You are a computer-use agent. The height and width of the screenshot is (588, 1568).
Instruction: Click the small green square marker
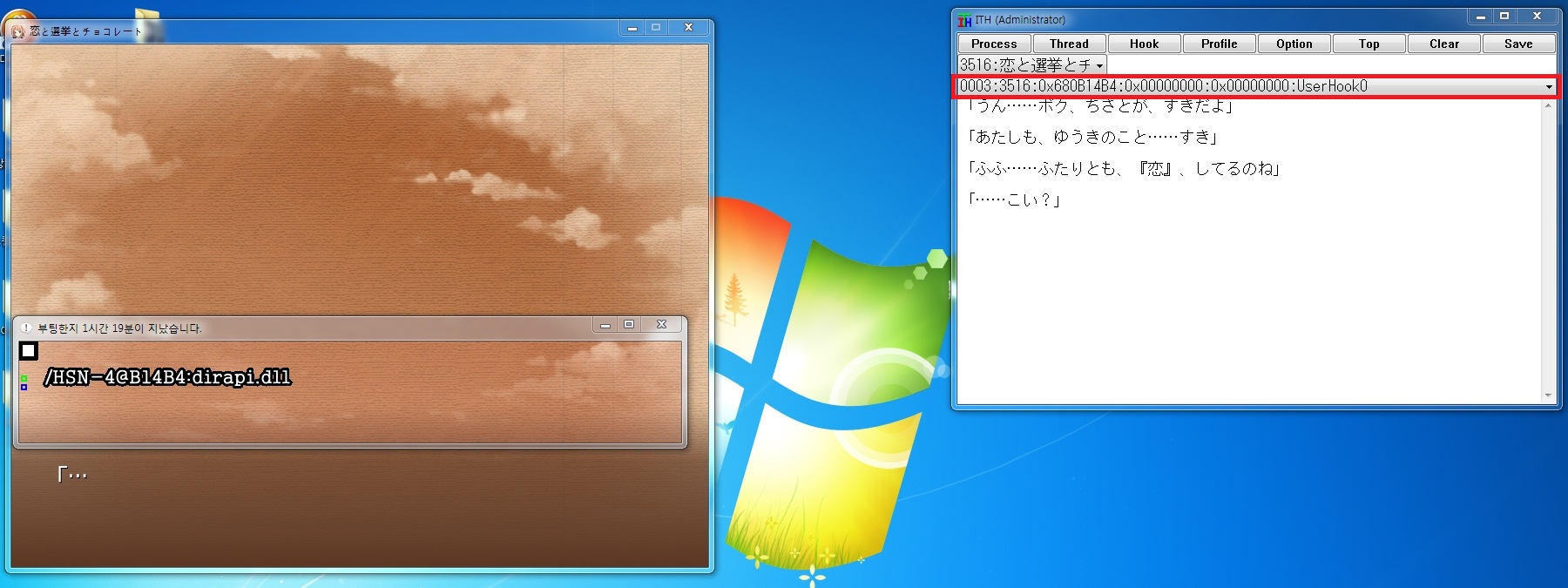[24, 378]
